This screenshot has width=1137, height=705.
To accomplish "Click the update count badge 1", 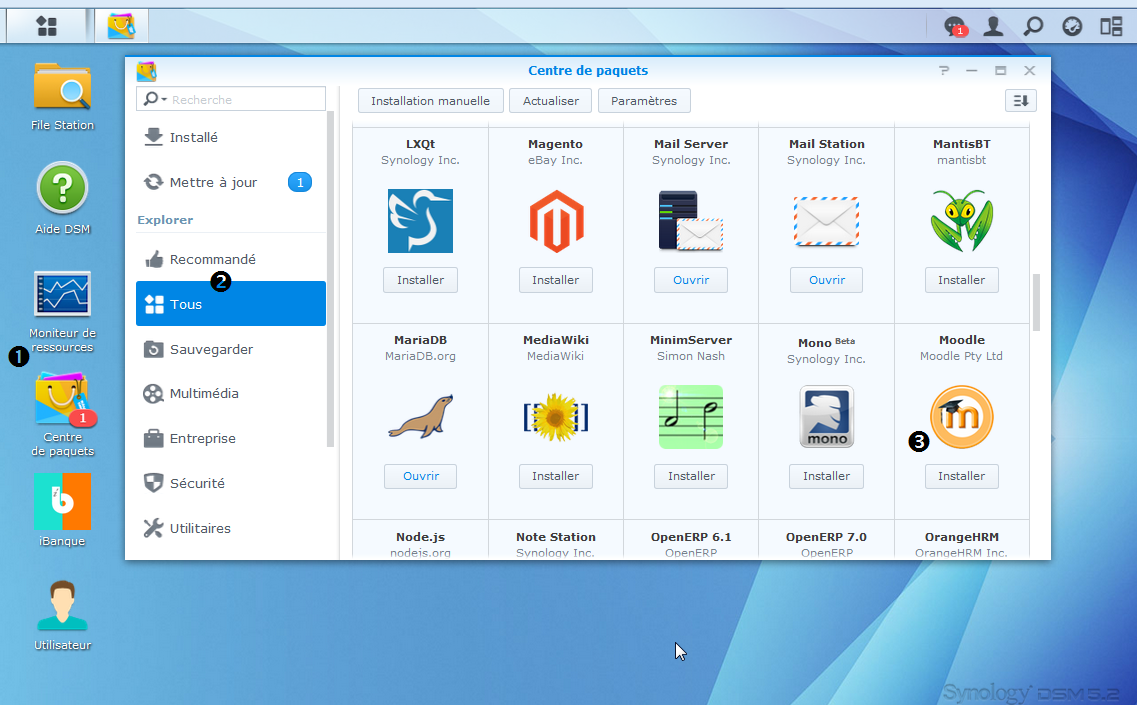I will tap(300, 182).
